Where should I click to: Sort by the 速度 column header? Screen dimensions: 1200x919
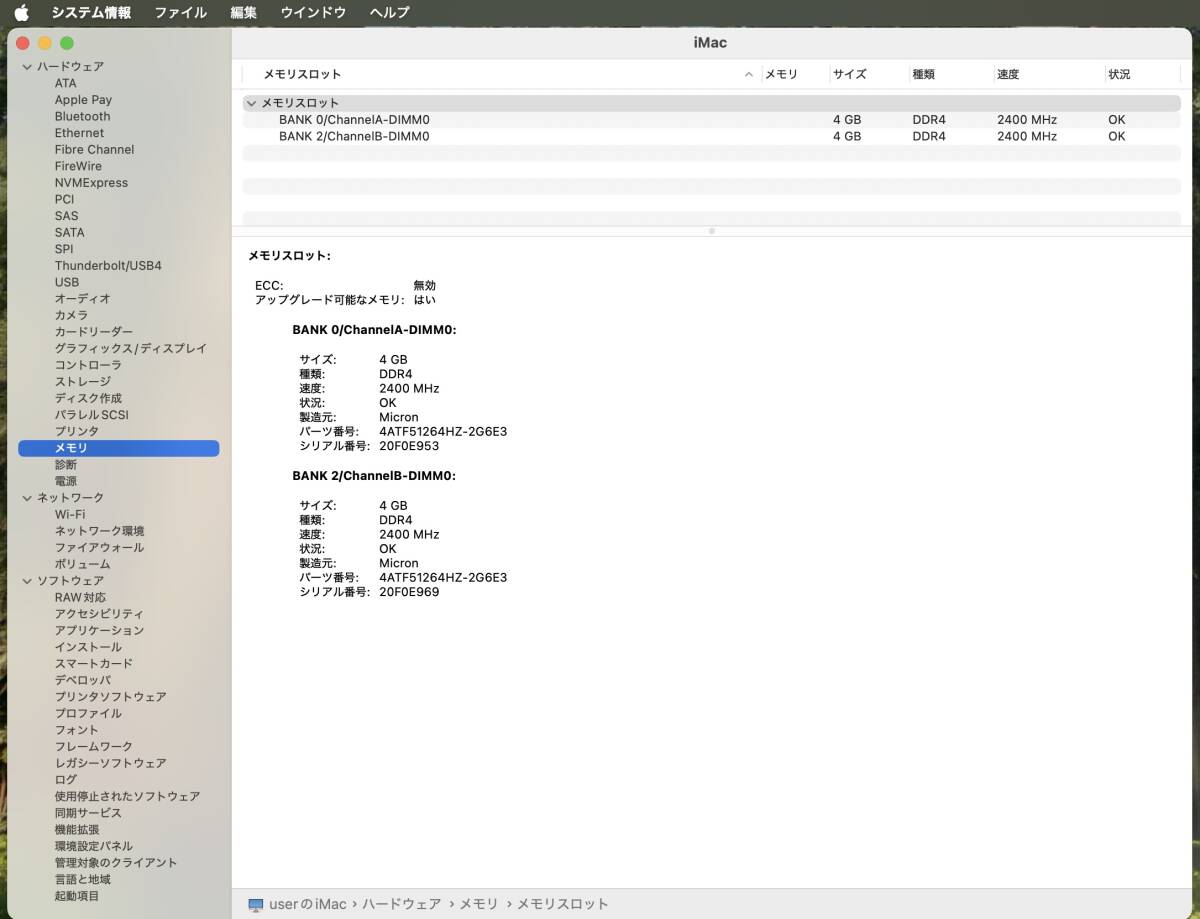[1008, 74]
